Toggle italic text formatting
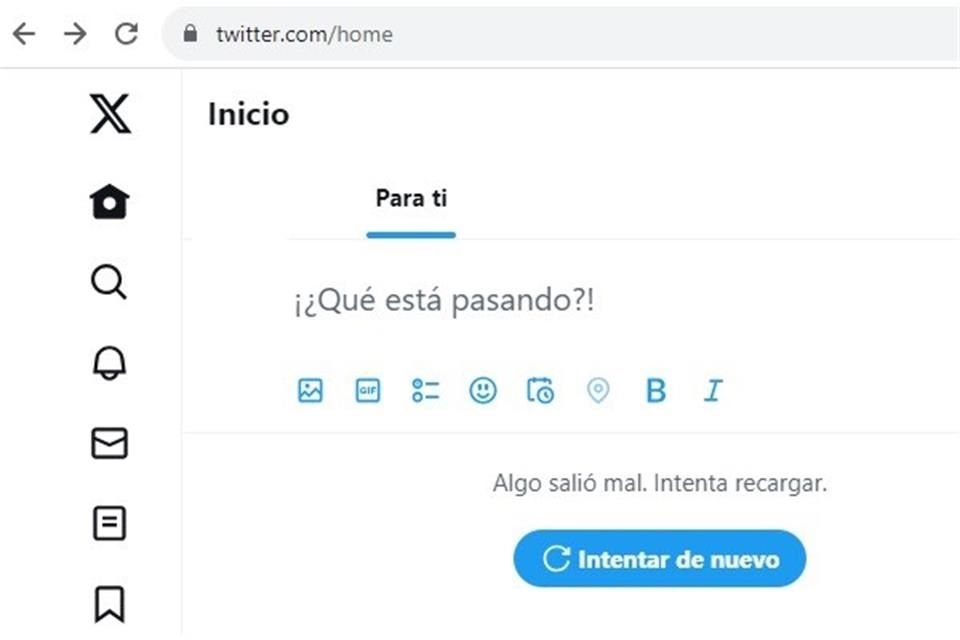 [712, 391]
